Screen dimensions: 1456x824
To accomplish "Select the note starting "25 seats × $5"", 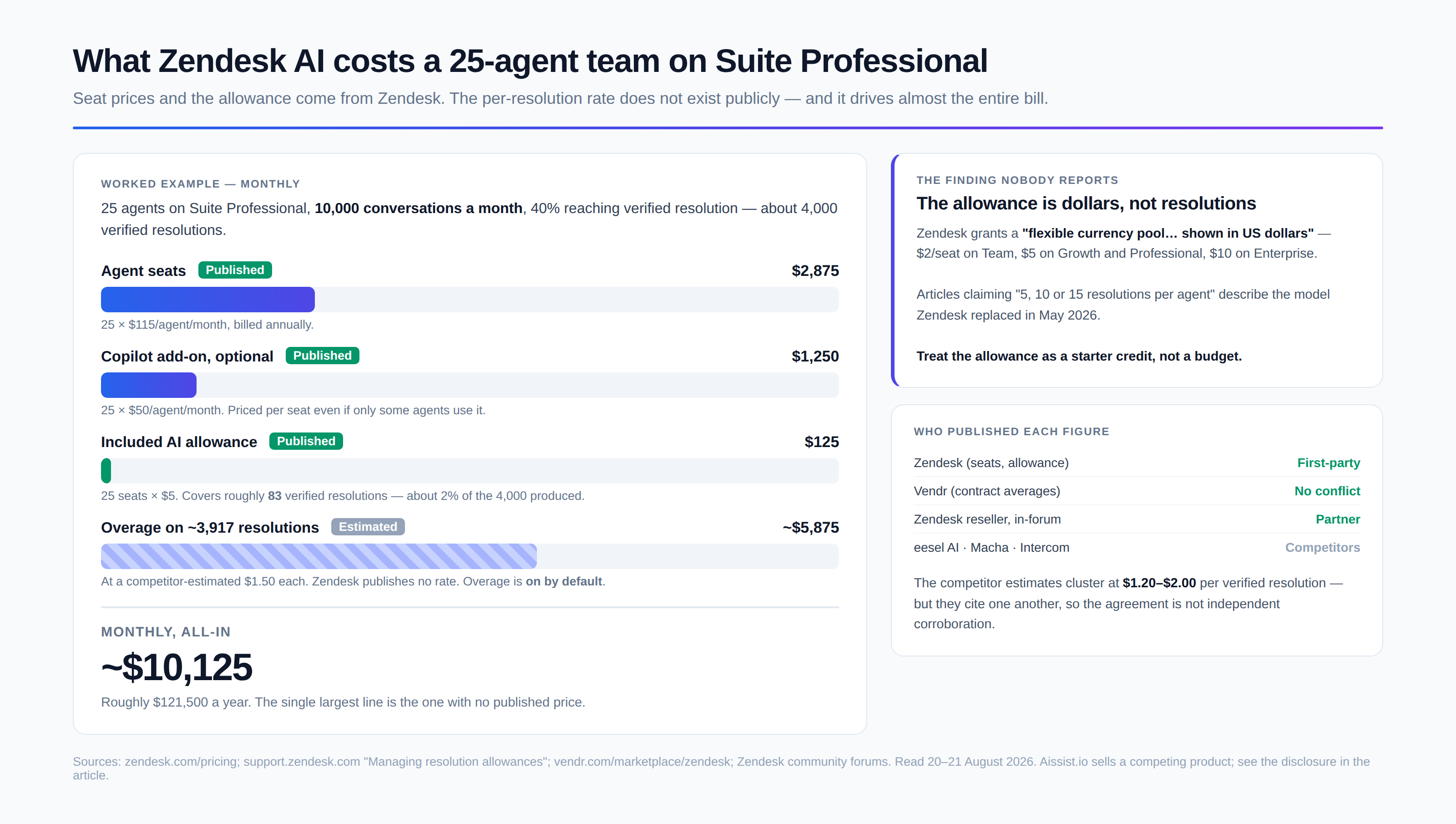I will (343, 496).
